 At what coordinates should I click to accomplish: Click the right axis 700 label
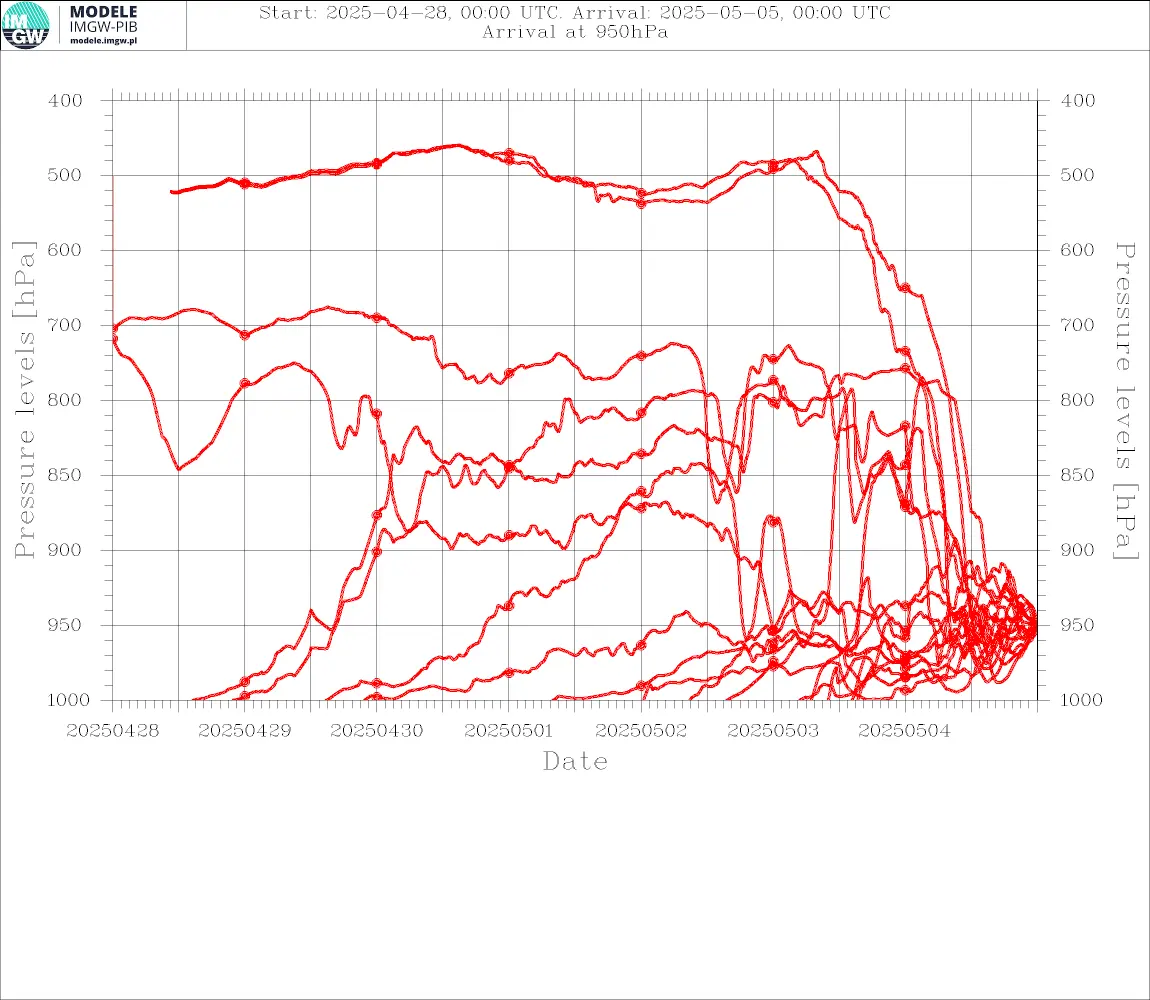coord(1077,325)
